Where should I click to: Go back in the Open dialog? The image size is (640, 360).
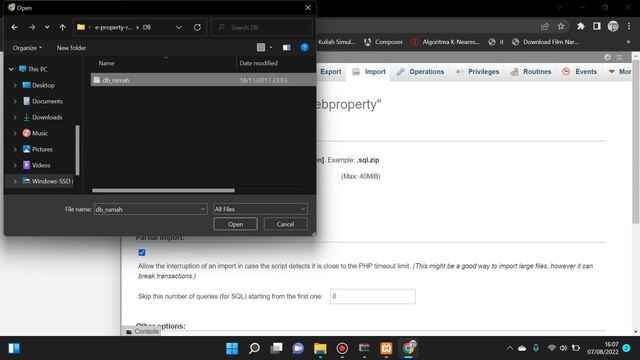pos(15,27)
